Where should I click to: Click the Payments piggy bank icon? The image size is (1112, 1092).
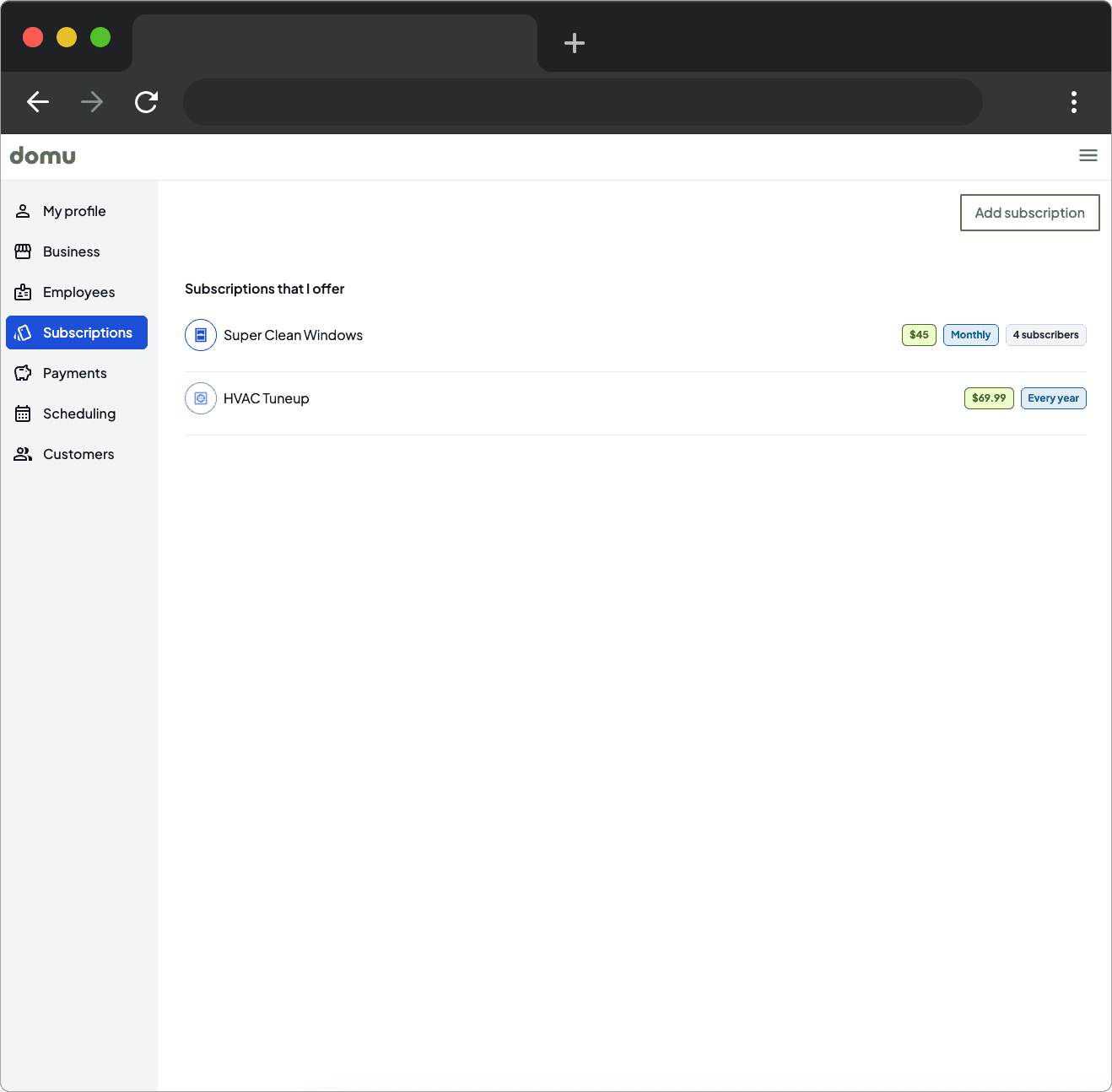click(x=23, y=373)
